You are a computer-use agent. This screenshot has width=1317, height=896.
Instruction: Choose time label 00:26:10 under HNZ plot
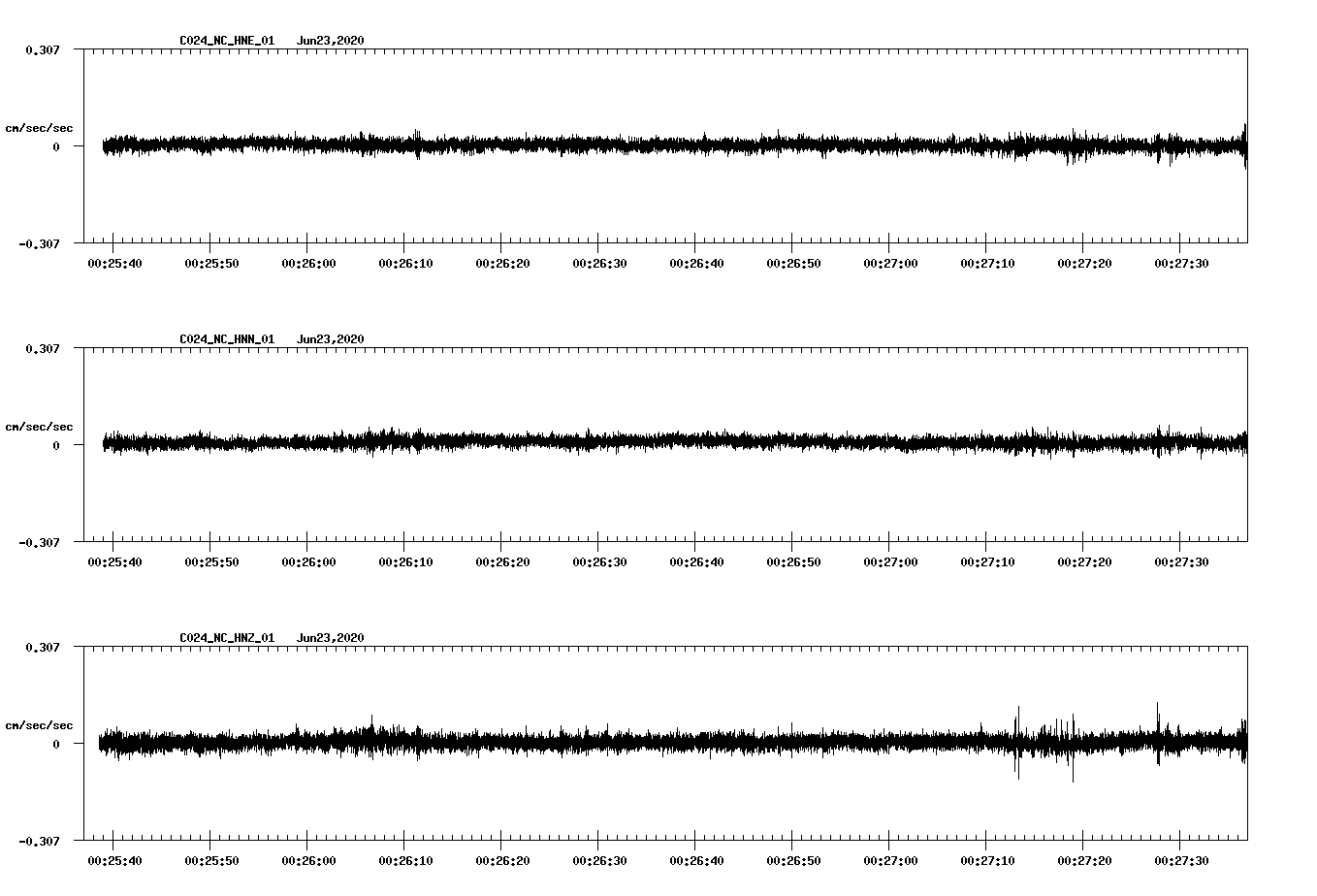[405, 861]
